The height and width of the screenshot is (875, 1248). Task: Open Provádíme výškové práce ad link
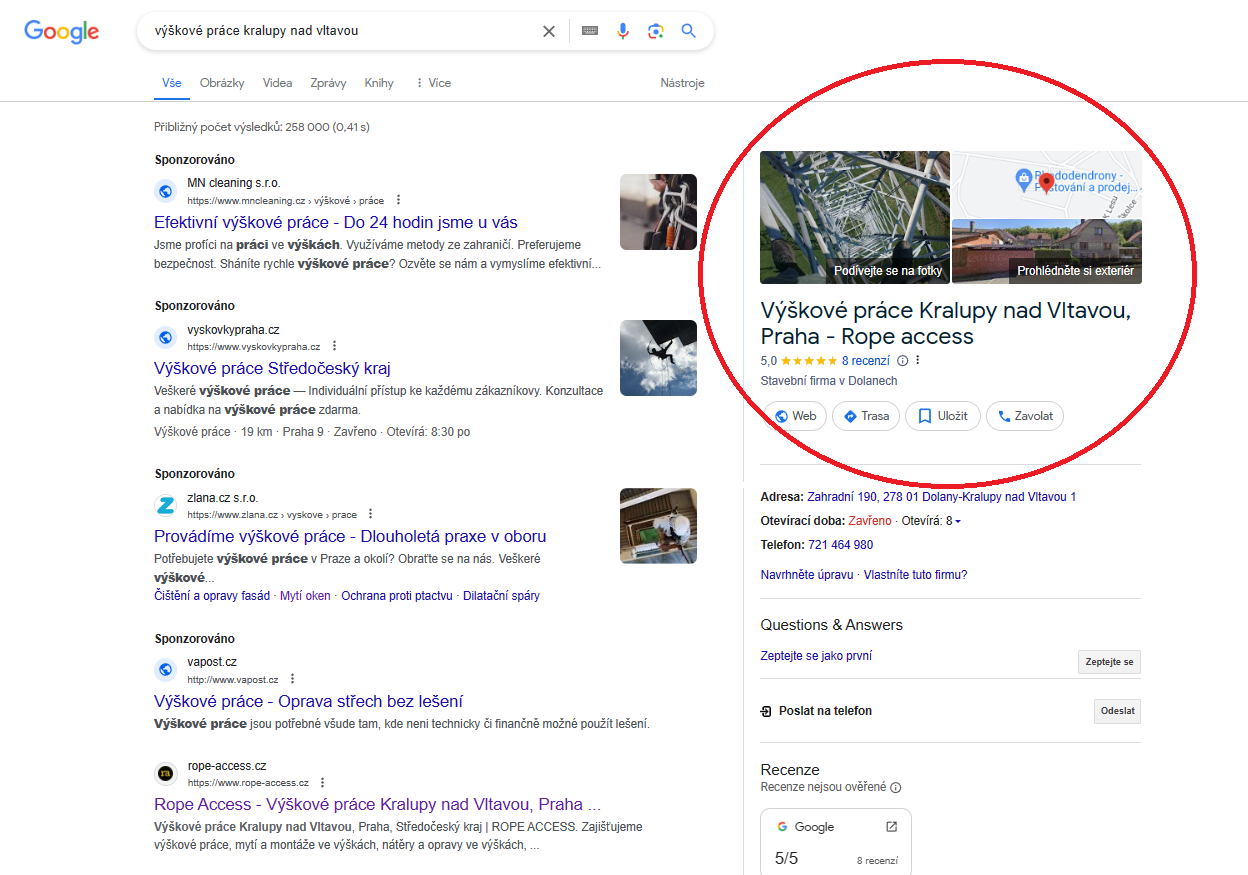click(x=350, y=536)
